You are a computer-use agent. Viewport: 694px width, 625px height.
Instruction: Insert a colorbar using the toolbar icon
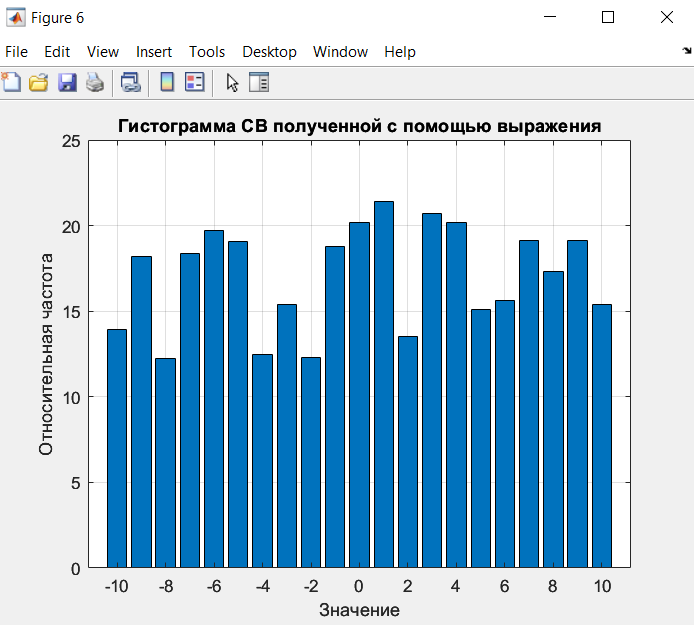point(167,82)
